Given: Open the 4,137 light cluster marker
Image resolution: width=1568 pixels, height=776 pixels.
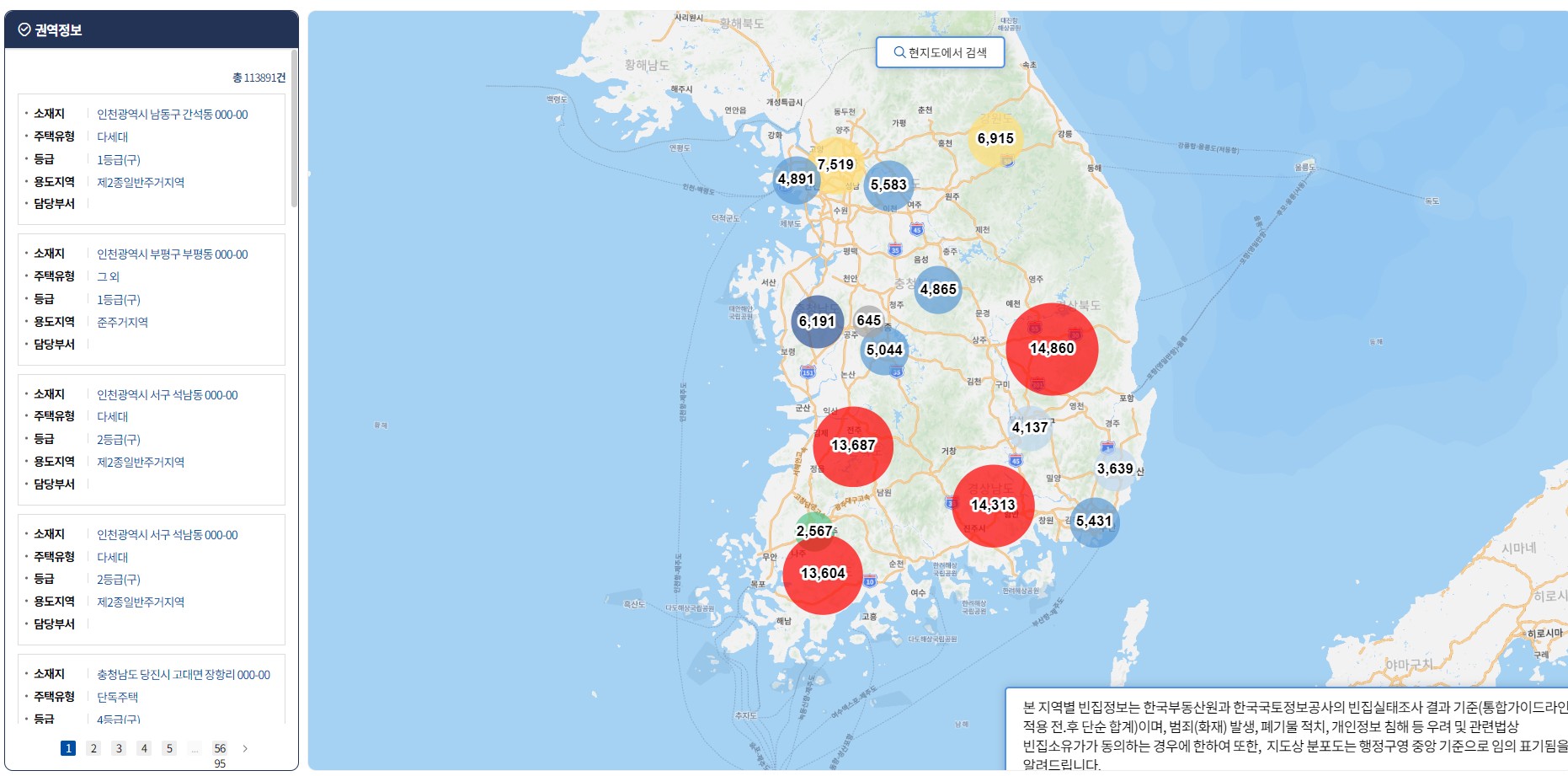Looking at the screenshot, I should 1030,428.
